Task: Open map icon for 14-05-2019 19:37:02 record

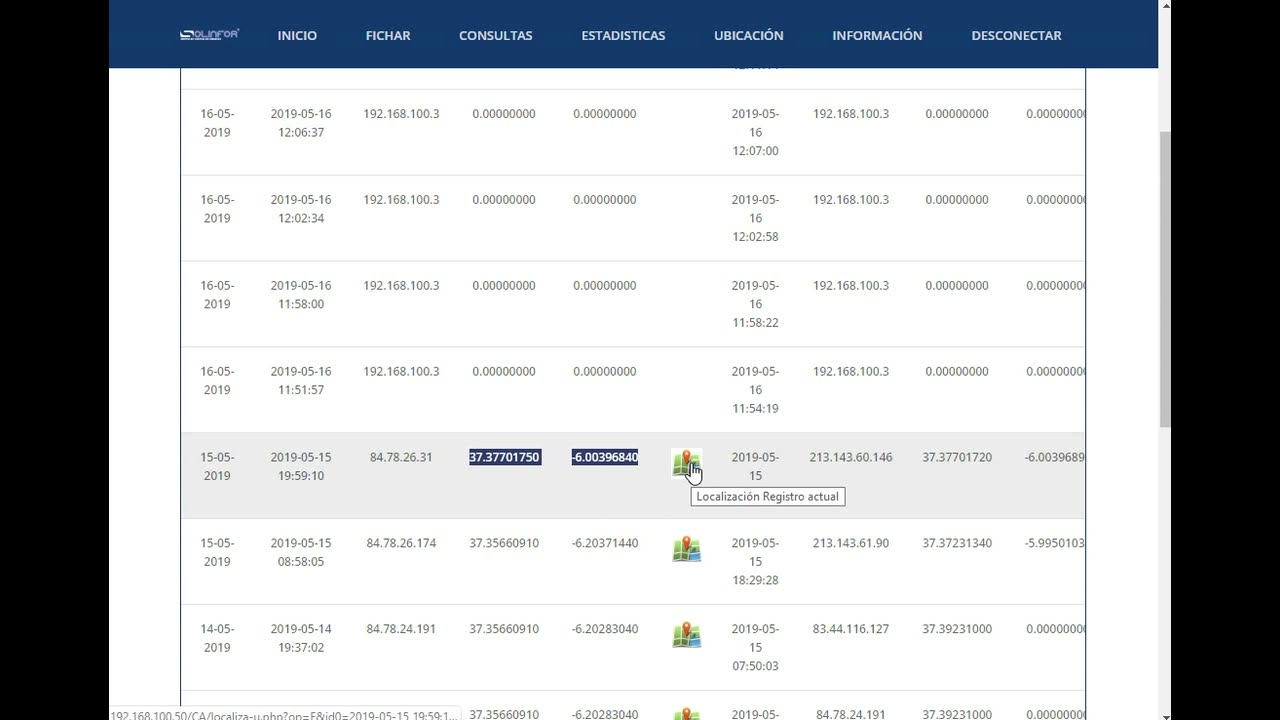Action: [686, 635]
